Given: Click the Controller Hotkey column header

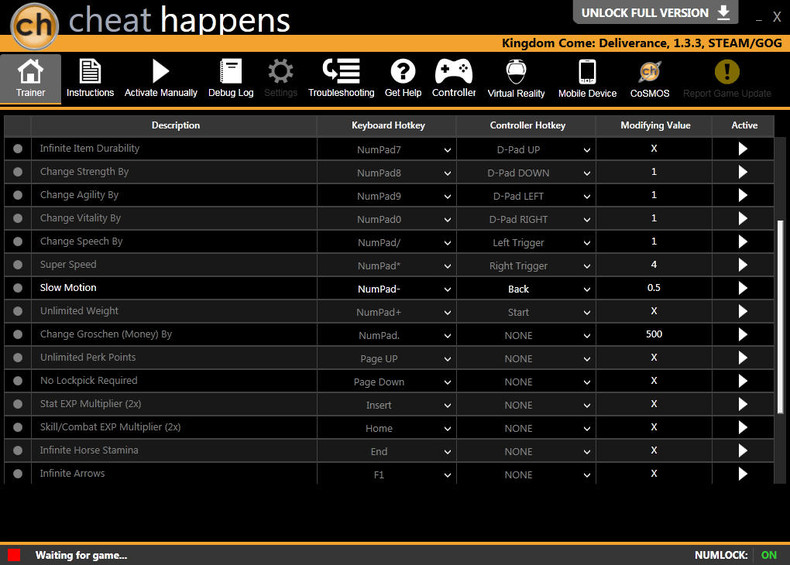Looking at the screenshot, I should click(x=527, y=125).
